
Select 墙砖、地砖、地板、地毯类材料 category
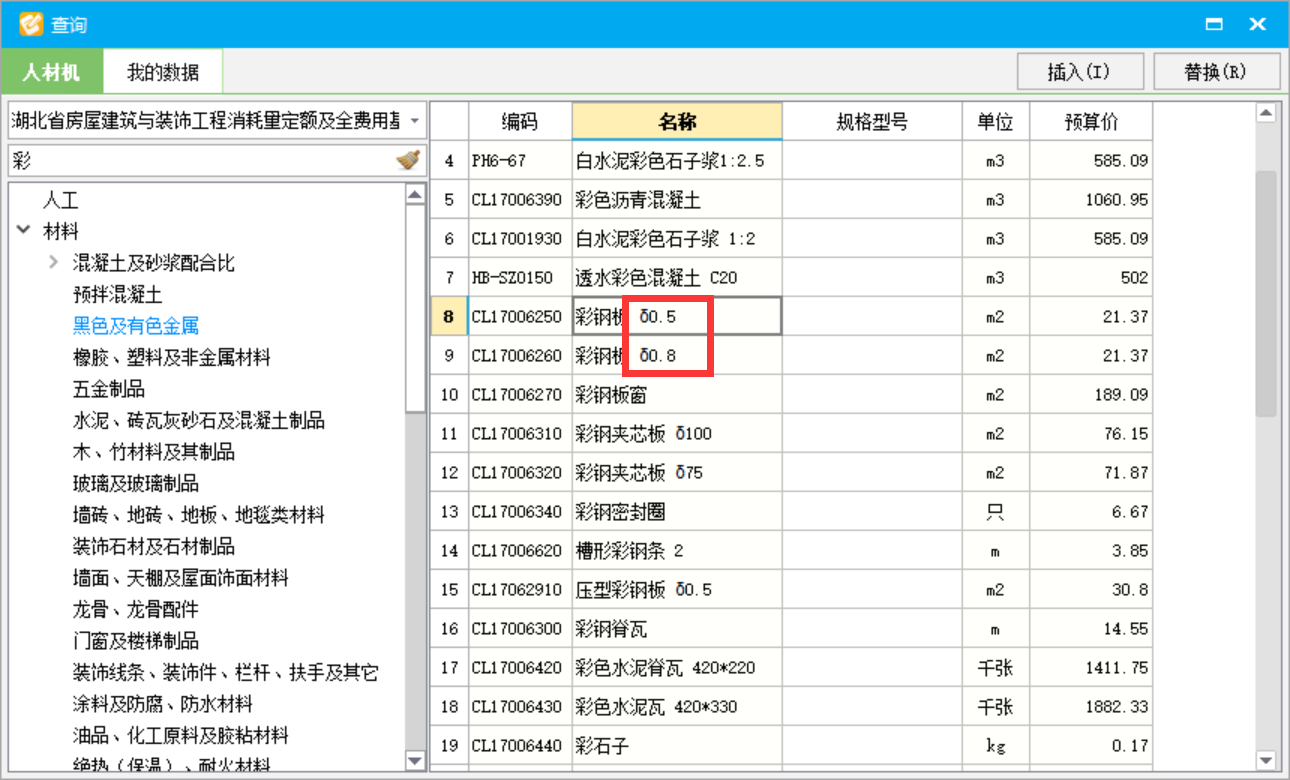click(x=199, y=515)
